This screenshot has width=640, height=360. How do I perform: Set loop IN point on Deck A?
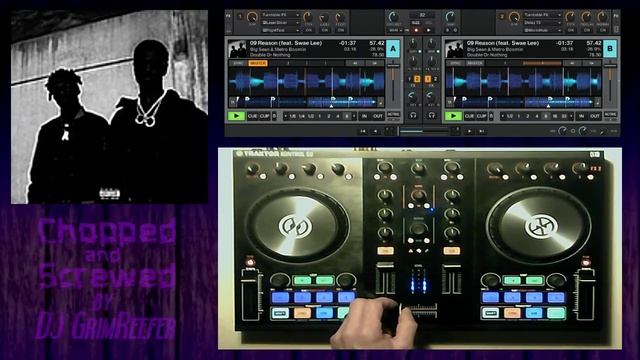(364, 116)
